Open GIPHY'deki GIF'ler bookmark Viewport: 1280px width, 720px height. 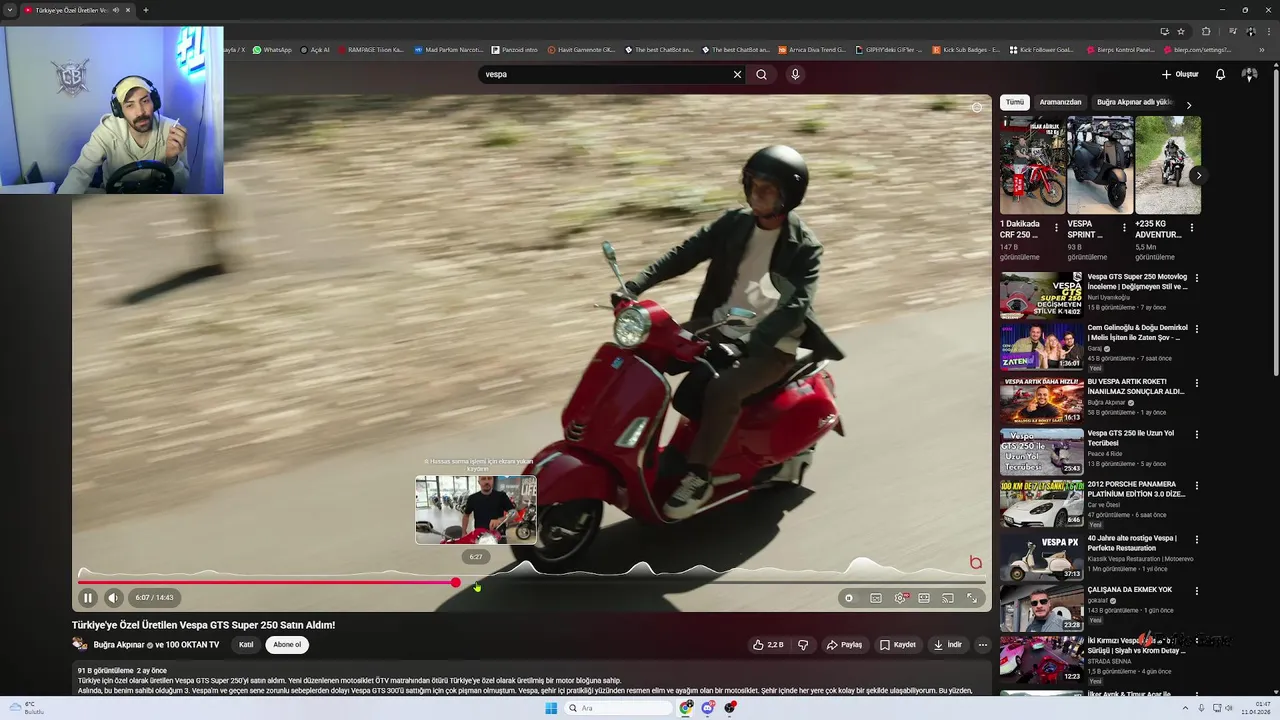[888, 49]
